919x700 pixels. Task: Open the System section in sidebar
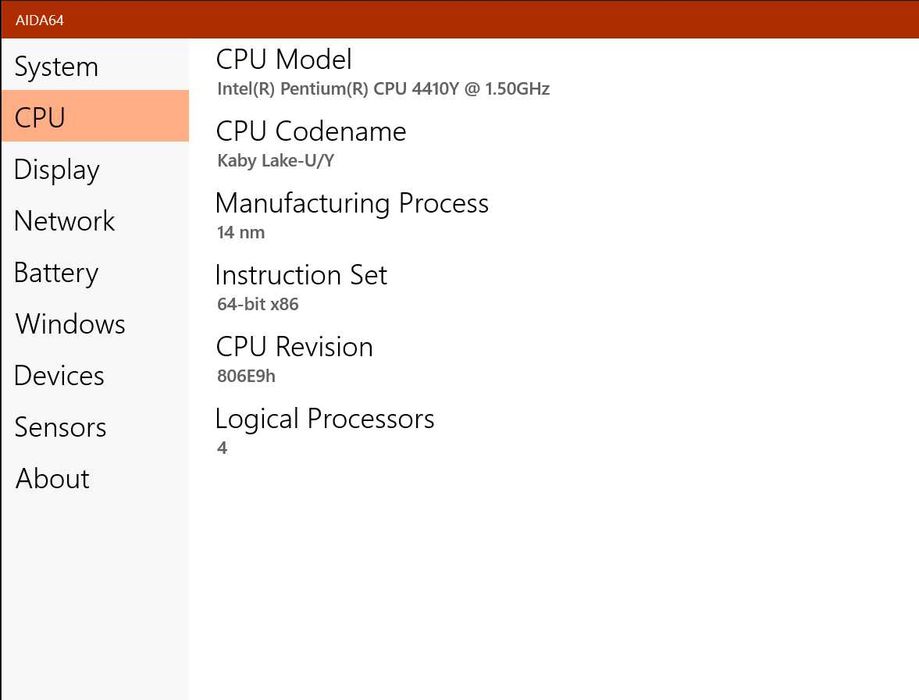pos(95,66)
